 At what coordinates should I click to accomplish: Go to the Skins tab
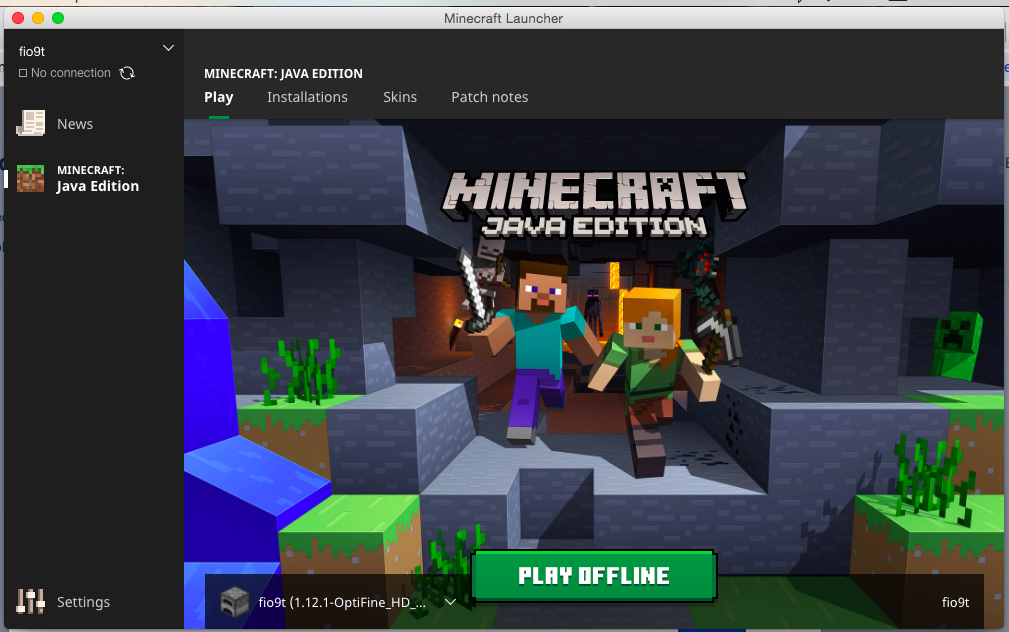(x=400, y=97)
